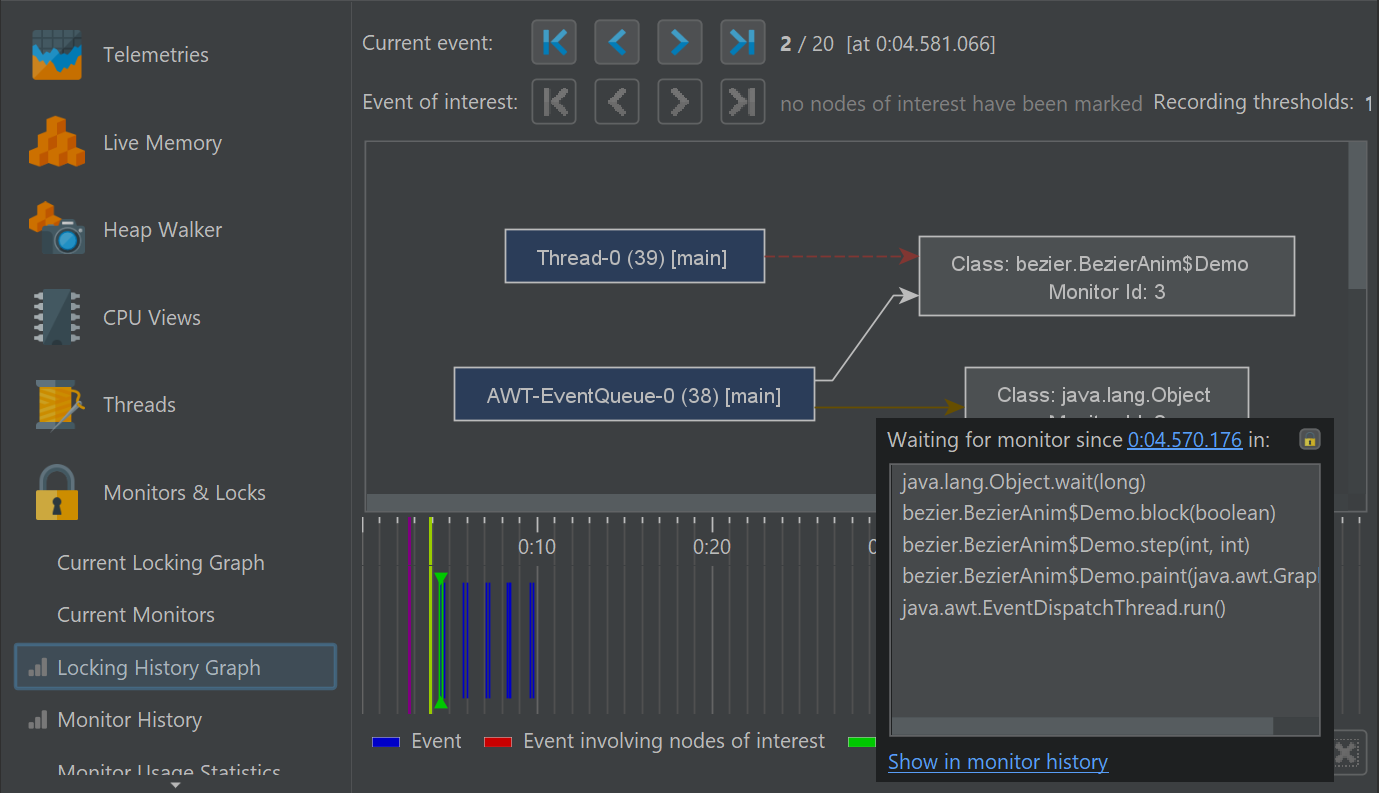The image size is (1379, 793).
Task: Select AWT-EventQueue-0 (38) [main] node
Action: coord(634,394)
